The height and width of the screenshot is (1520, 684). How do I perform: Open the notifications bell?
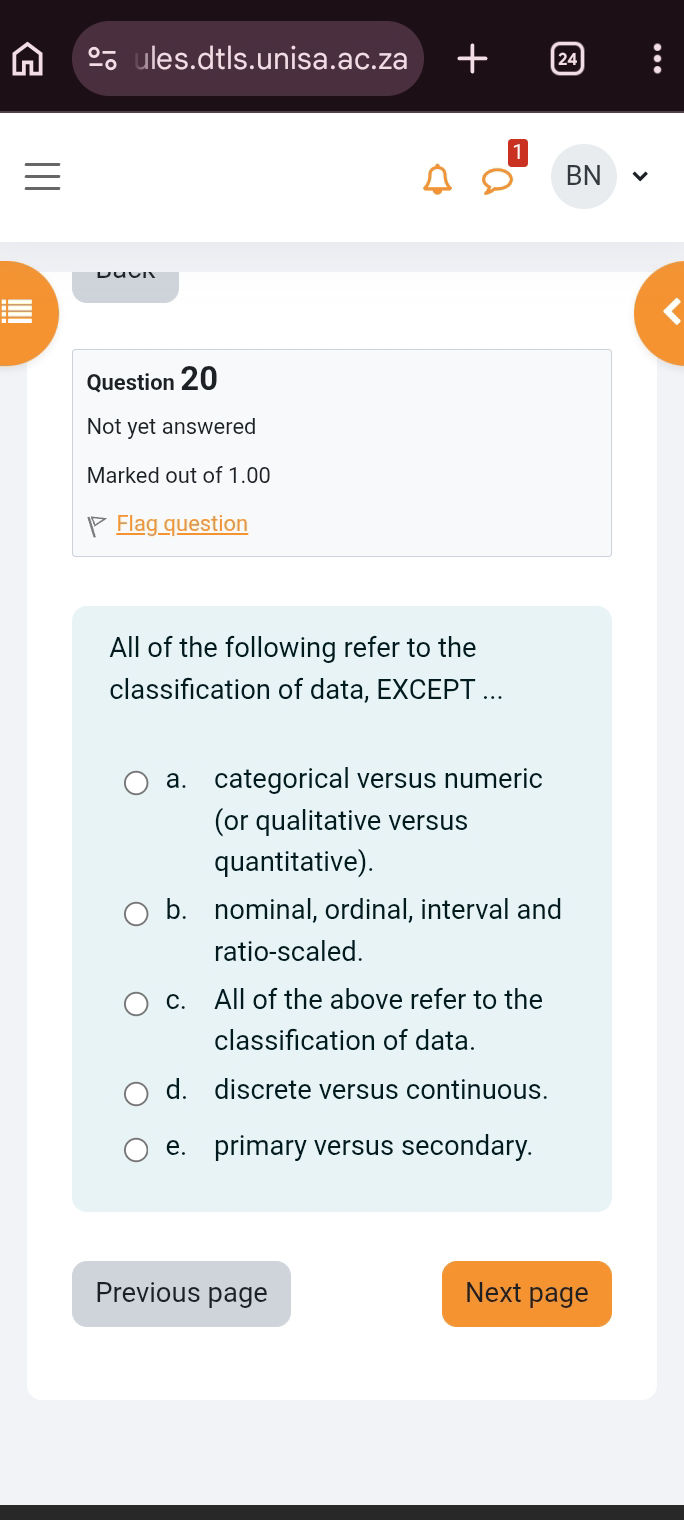(437, 181)
